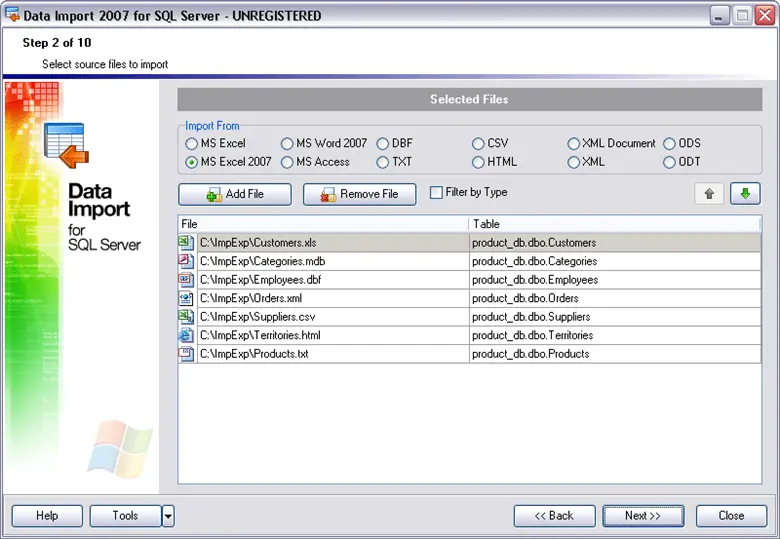Viewport: 780px width, 539px height.
Task: Click the Data Import logo icon
Action: pos(67,146)
